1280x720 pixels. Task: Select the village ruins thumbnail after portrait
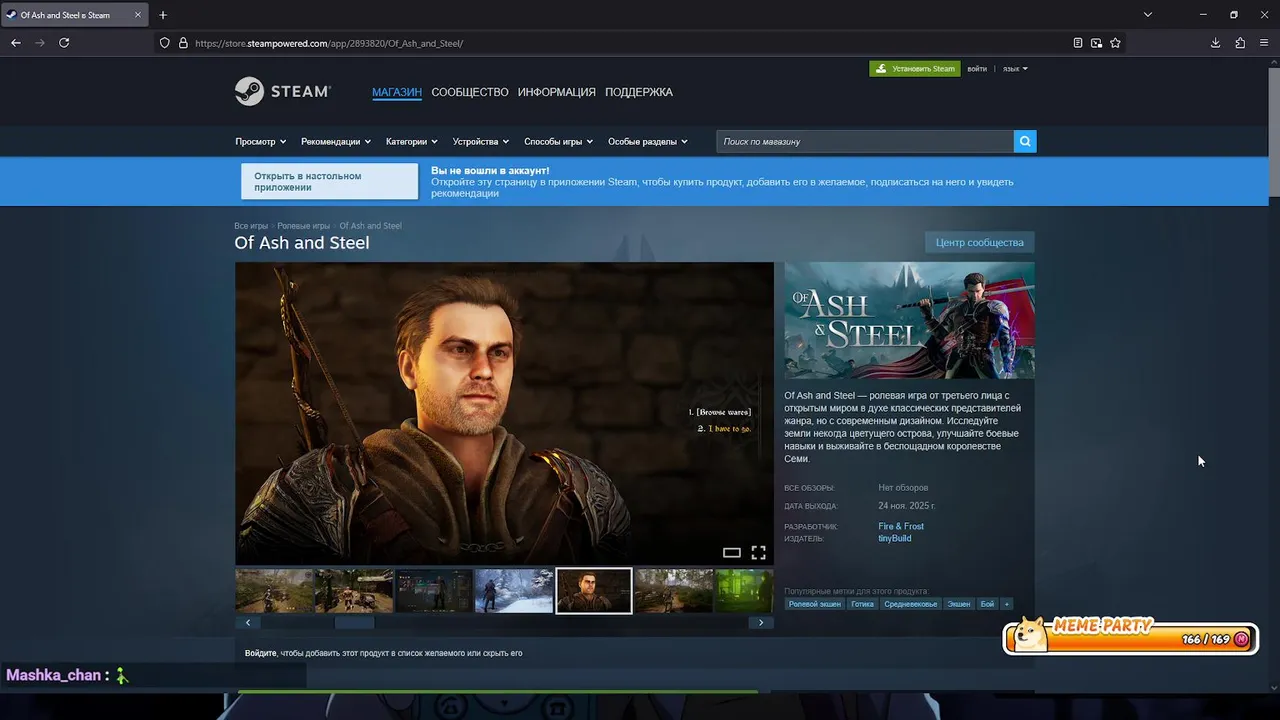(x=674, y=591)
